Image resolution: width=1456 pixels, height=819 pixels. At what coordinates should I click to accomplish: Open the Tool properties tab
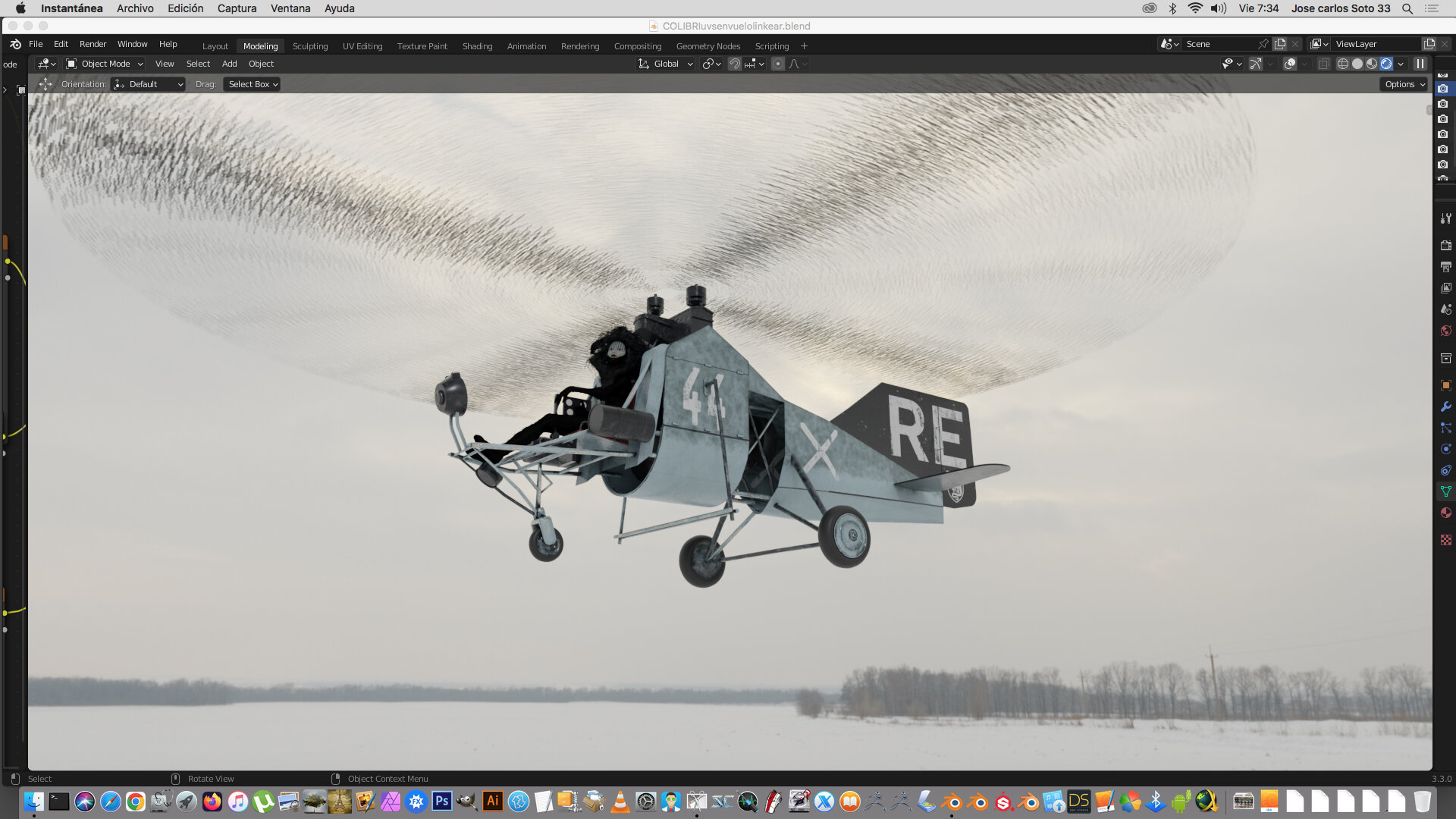(x=1445, y=219)
